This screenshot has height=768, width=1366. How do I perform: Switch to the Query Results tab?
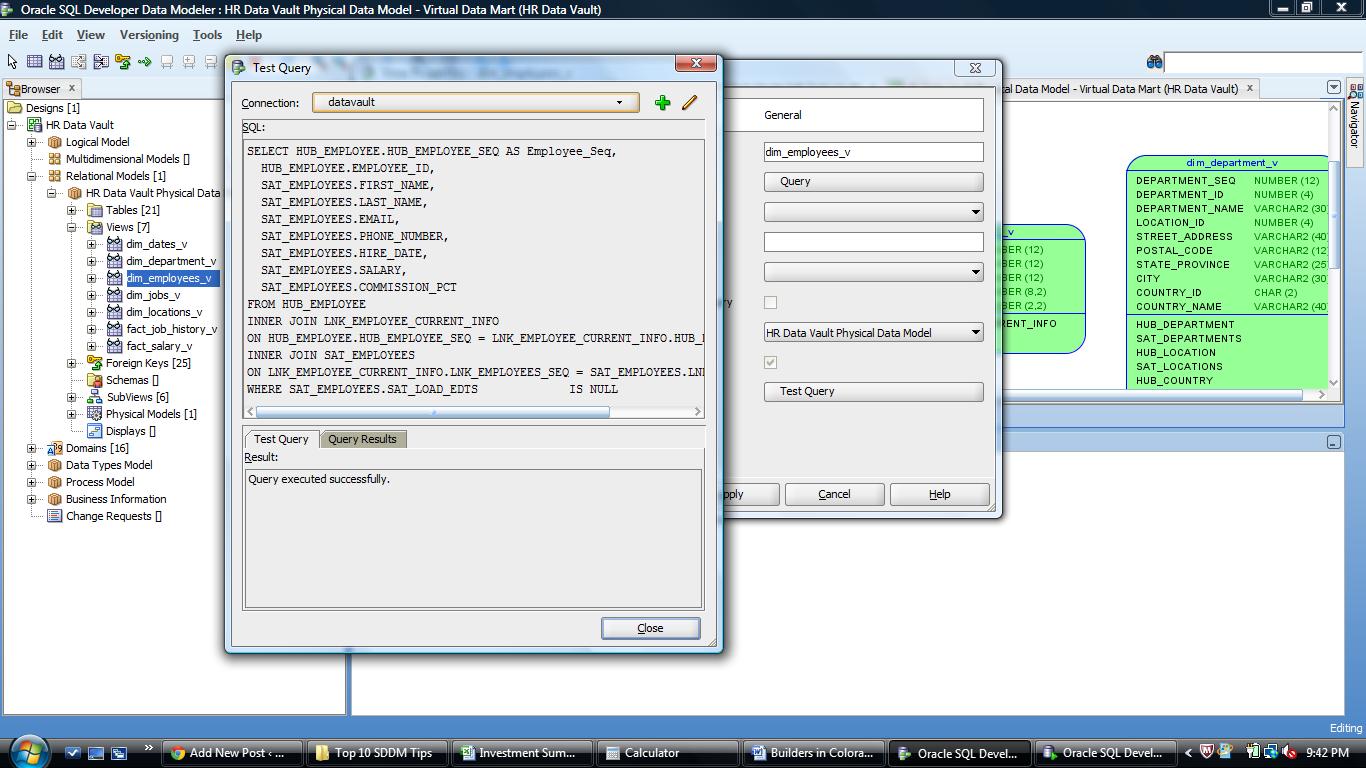(x=362, y=439)
